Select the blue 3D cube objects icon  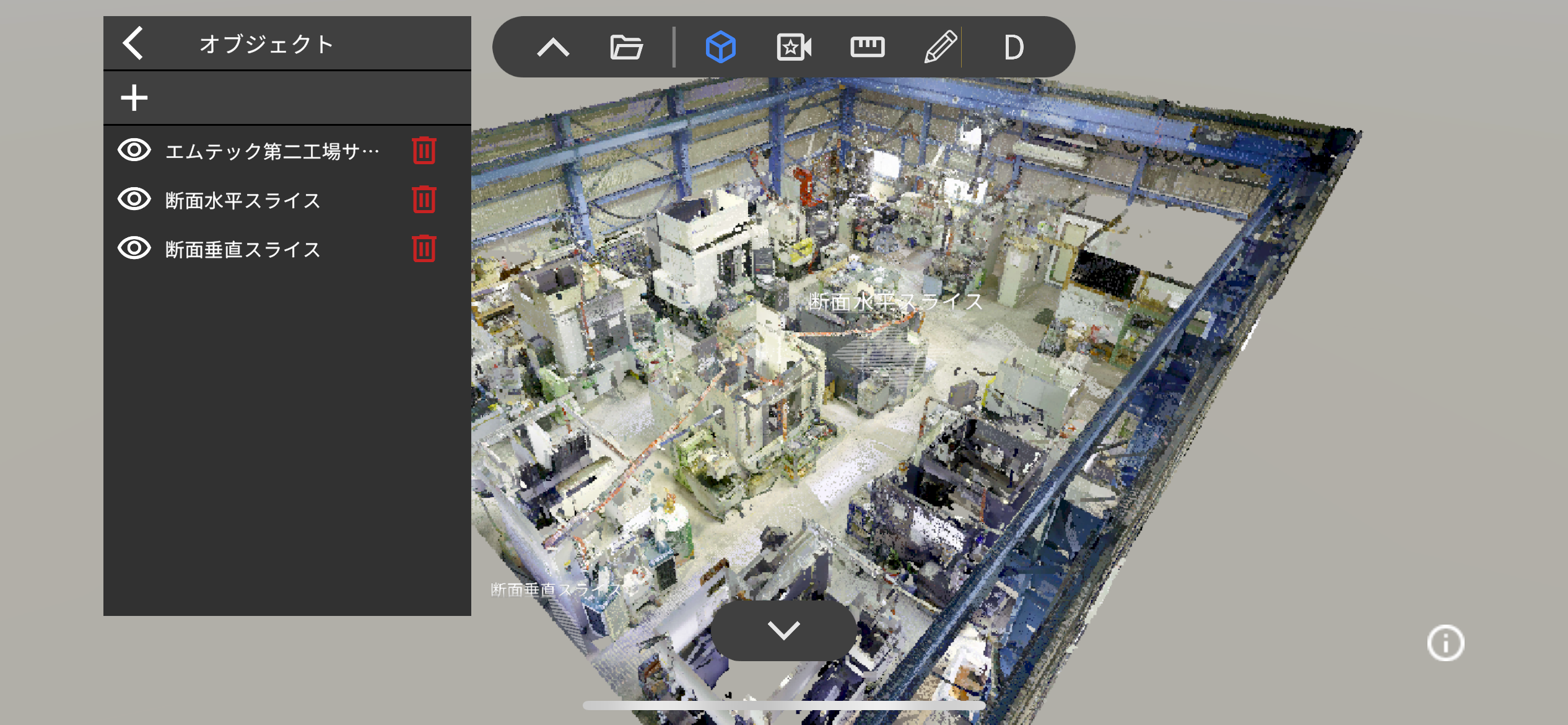pos(720,47)
